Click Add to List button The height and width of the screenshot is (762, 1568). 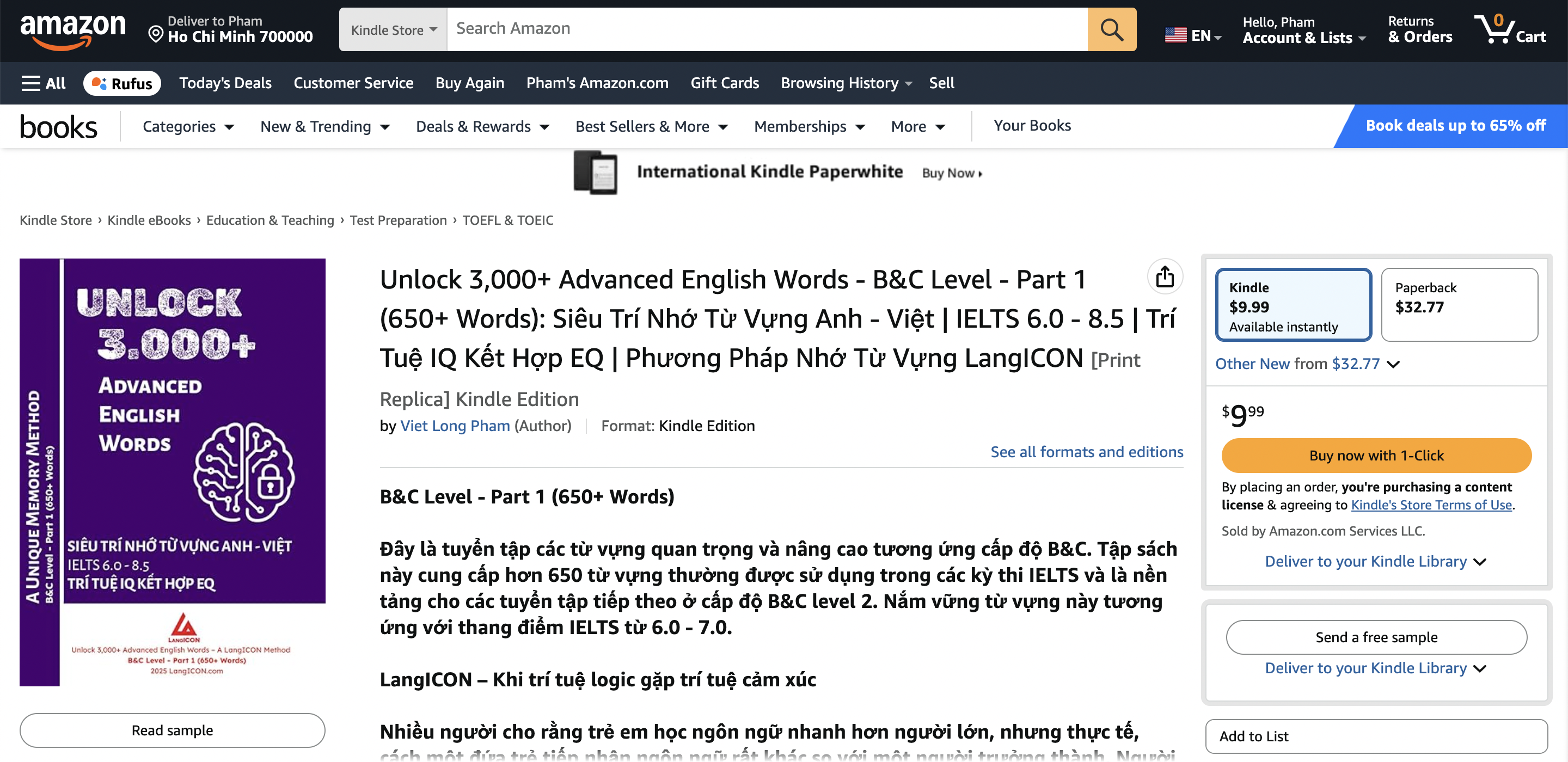coord(1376,736)
